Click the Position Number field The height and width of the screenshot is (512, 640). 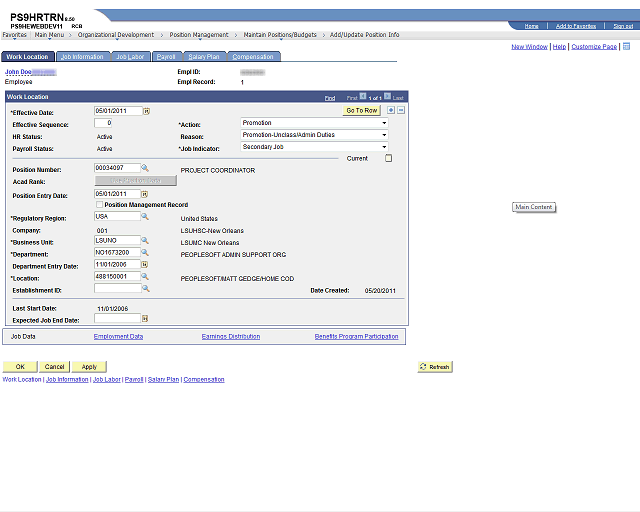(117, 168)
